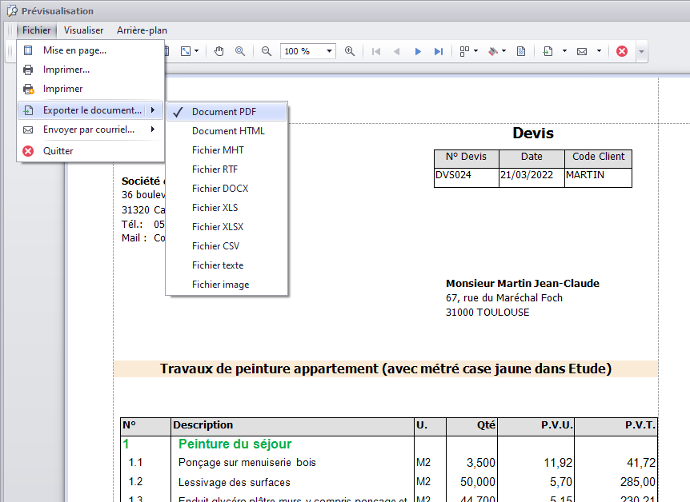Viewport: 690px width, 502px height.
Task: Click the Devis title text
Action: pos(533,133)
